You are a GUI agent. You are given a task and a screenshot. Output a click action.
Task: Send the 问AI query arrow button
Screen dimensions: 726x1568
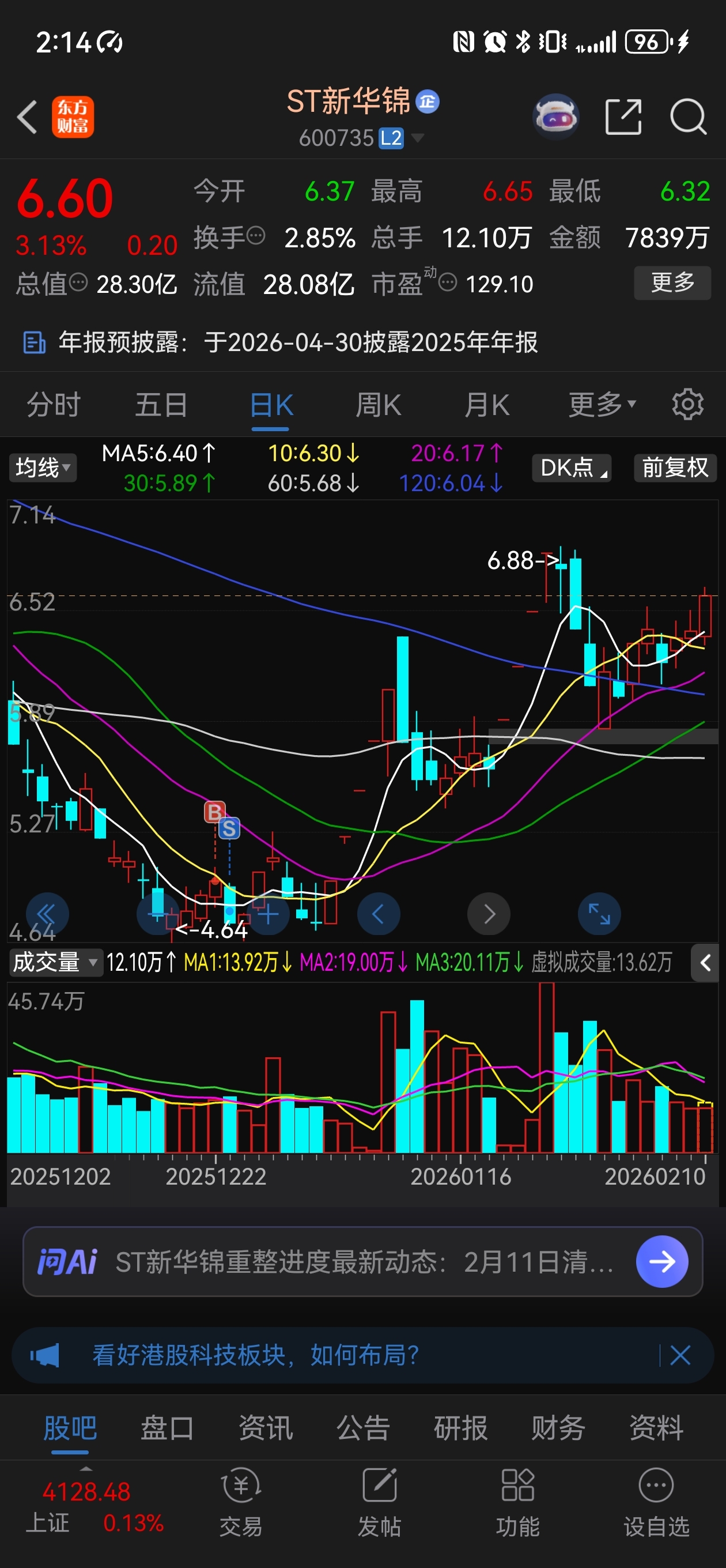pyautogui.click(x=662, y=1262)
